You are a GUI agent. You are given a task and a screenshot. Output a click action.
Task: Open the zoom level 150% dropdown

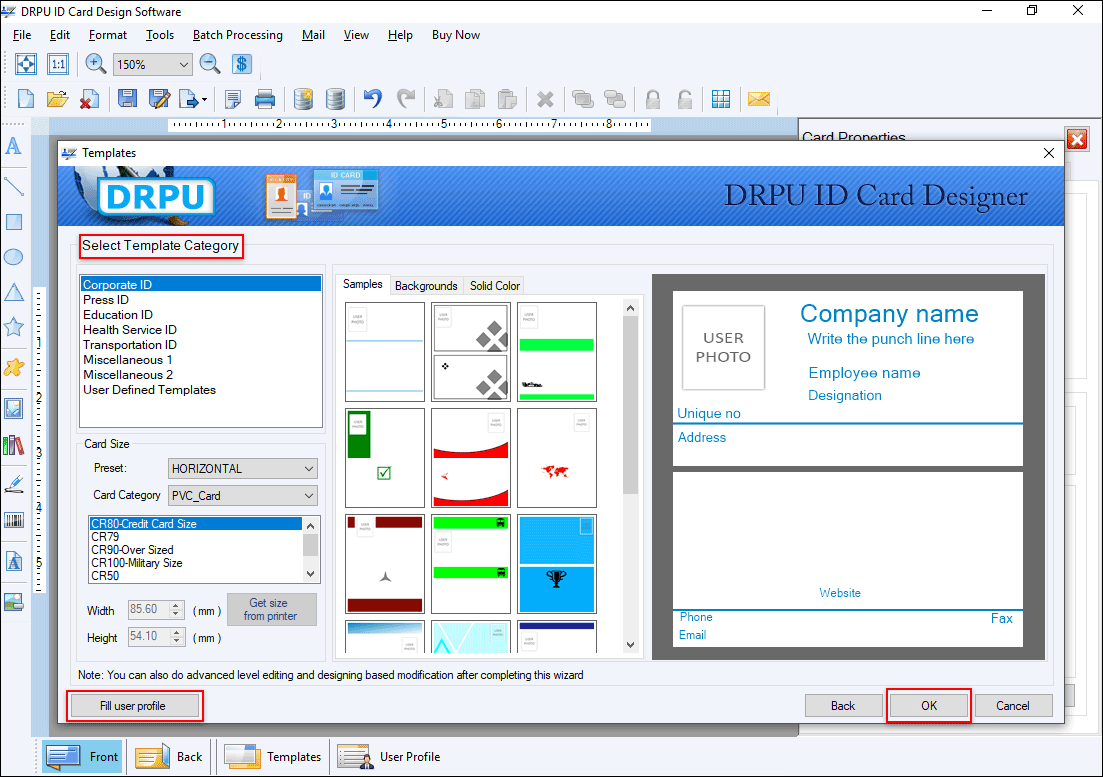(183, 65)
